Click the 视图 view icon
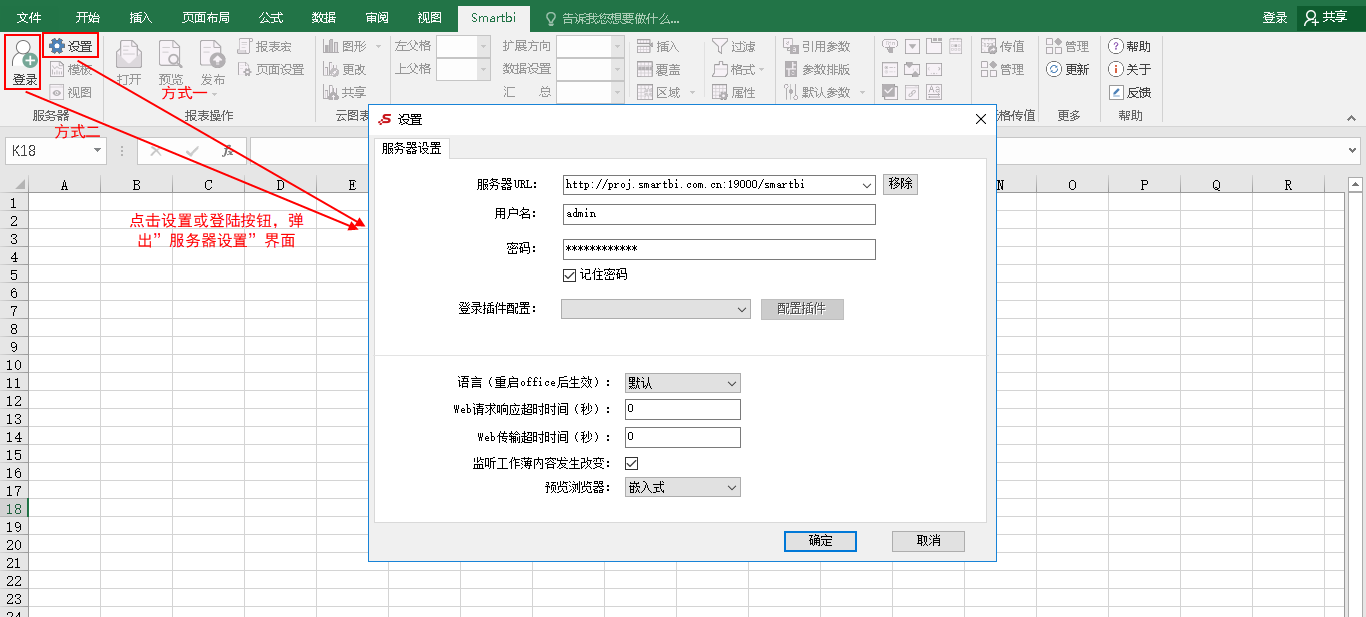The image size is (1366, 617). click(x=70, y=92)
